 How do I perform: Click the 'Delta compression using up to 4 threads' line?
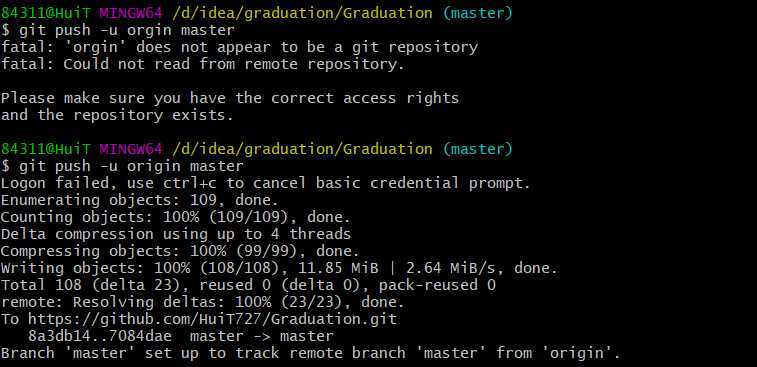176,234
